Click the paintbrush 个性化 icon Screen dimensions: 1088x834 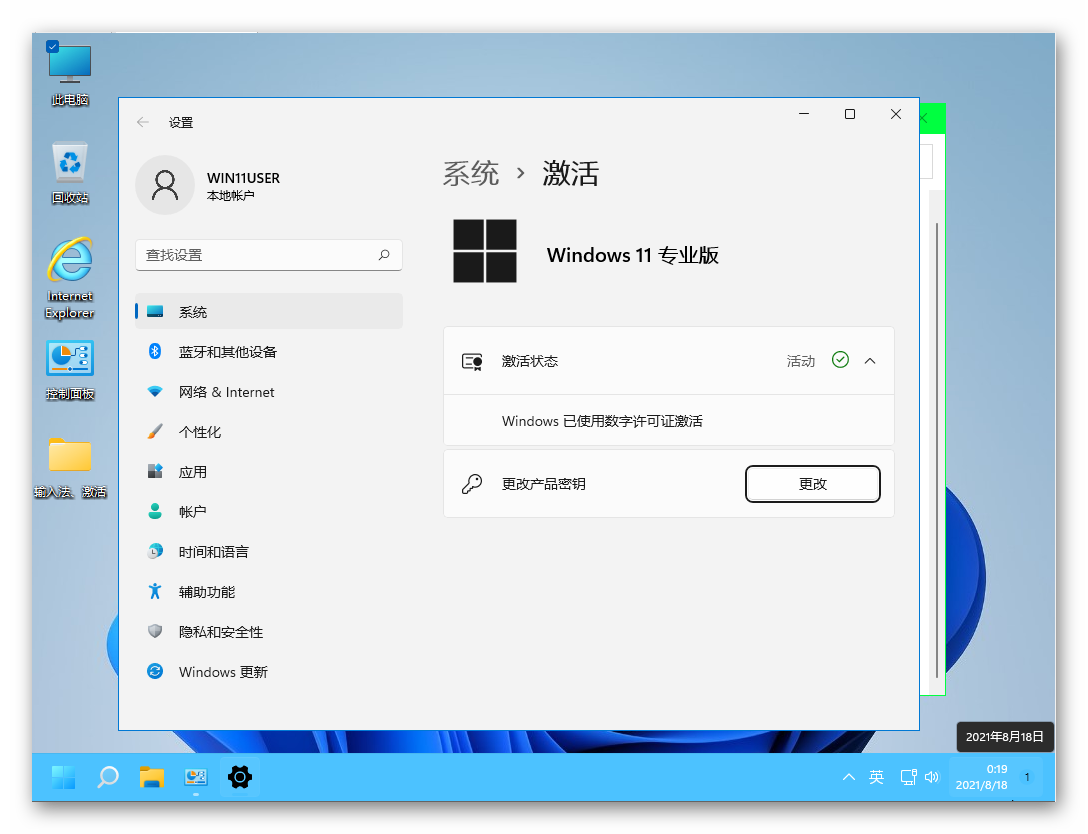(155, 432)
